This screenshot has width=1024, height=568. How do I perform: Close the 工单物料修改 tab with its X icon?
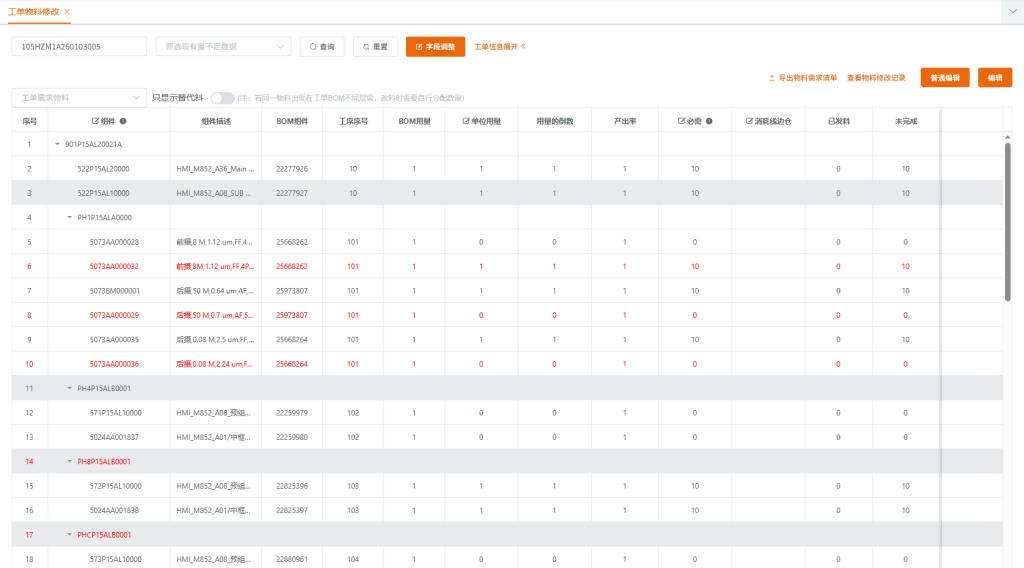pyautogui.click(x=67, y=12)
